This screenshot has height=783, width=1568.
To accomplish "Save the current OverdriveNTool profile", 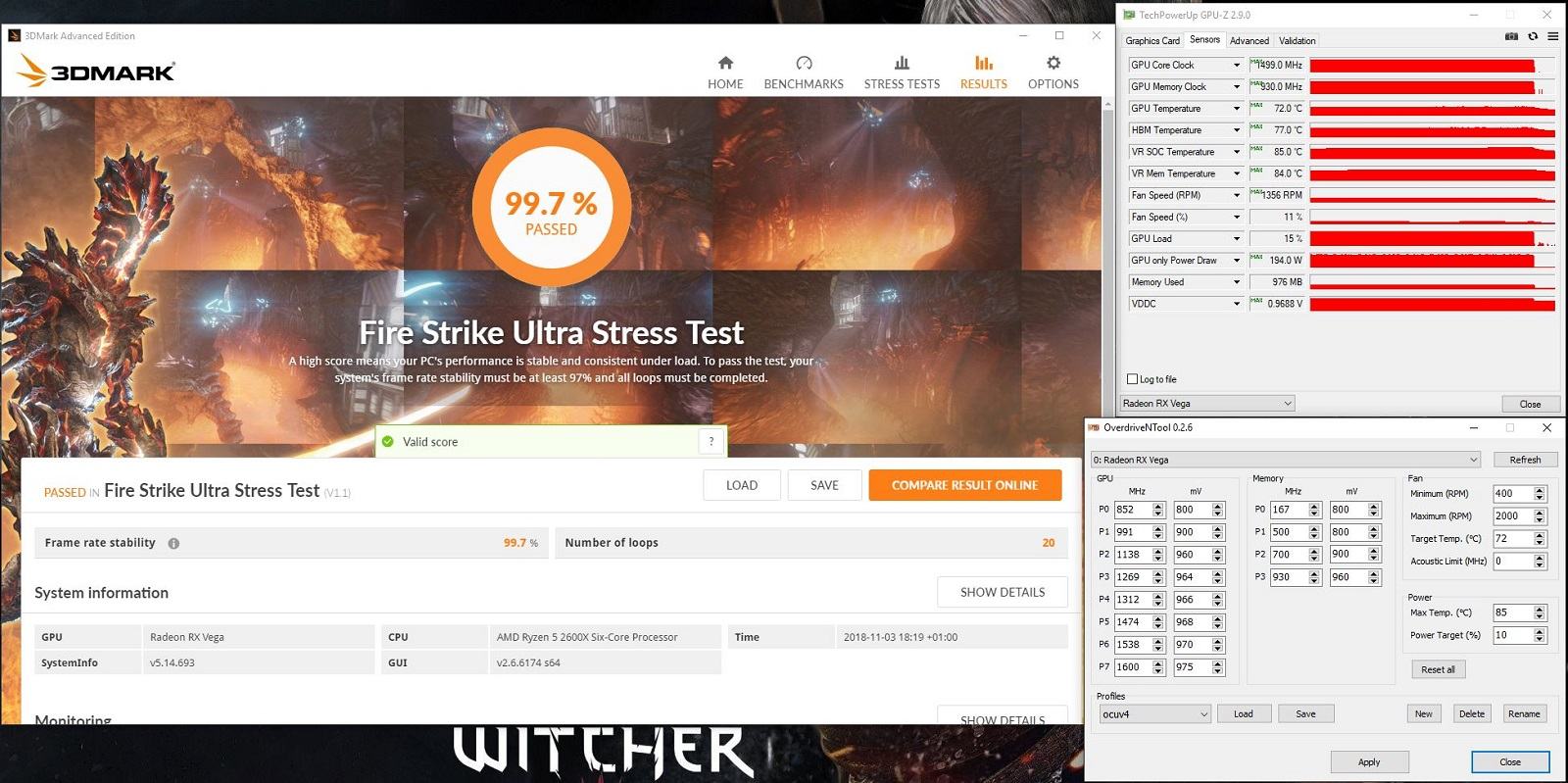I will pyautogui.click(x=1305, y=713).
